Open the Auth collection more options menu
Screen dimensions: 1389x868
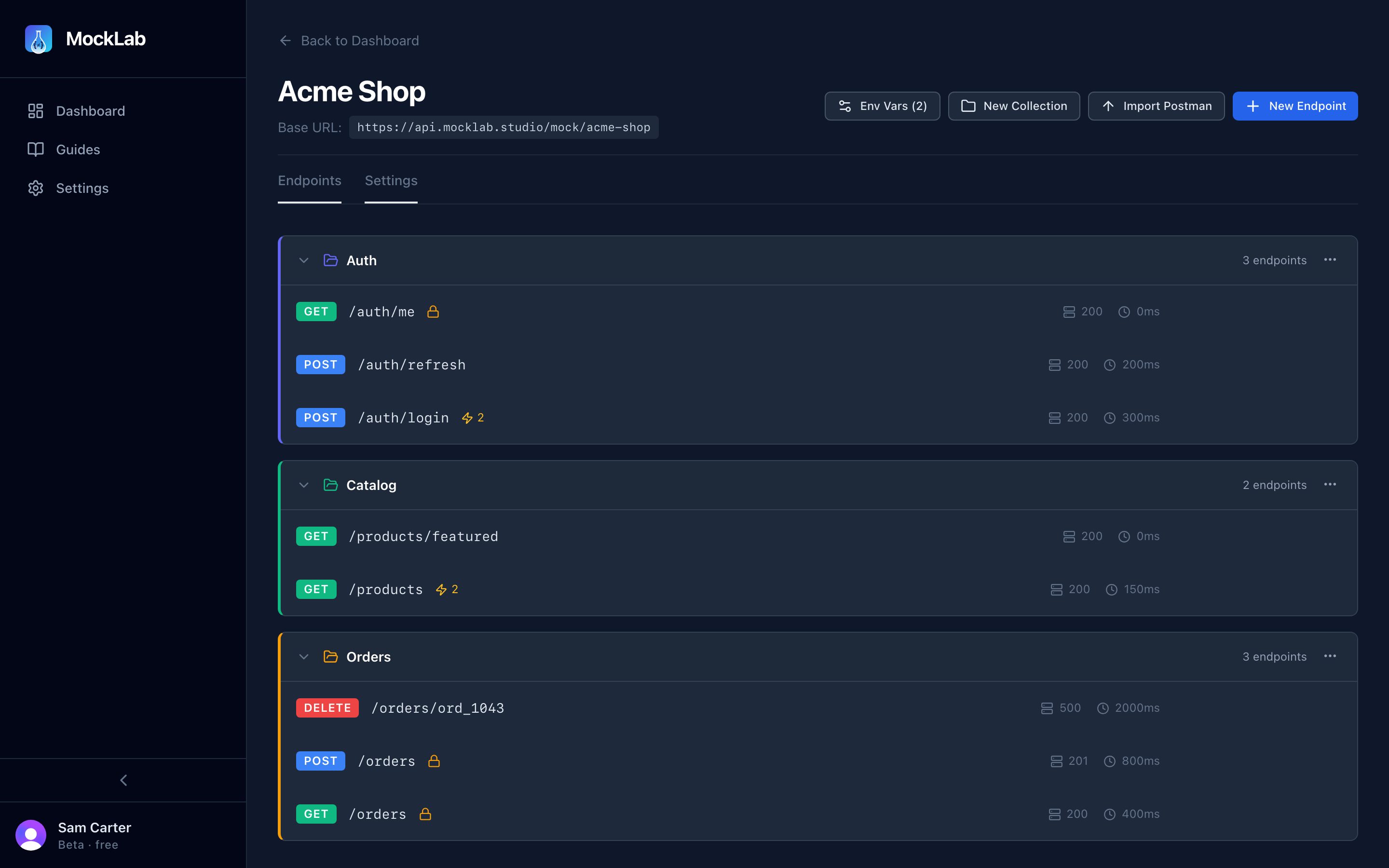tap(1330, 260)
